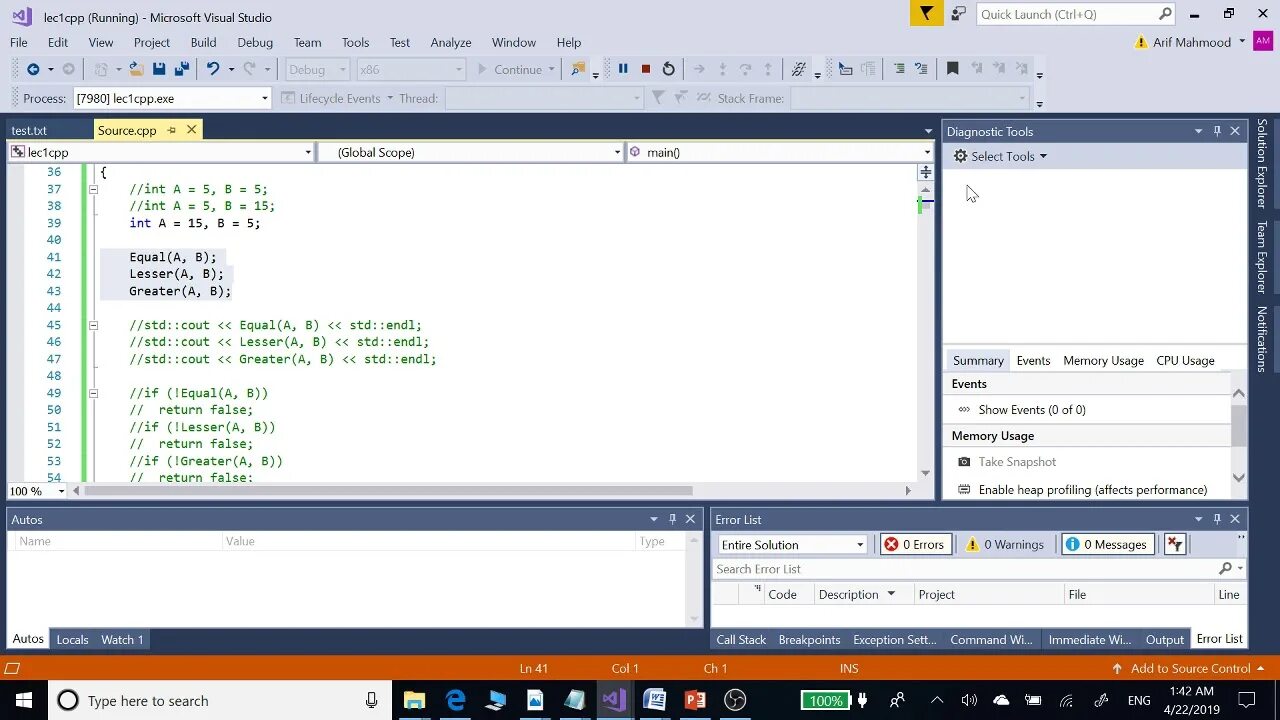Toggle the 0 Warnings filter

click(1005, 544)
